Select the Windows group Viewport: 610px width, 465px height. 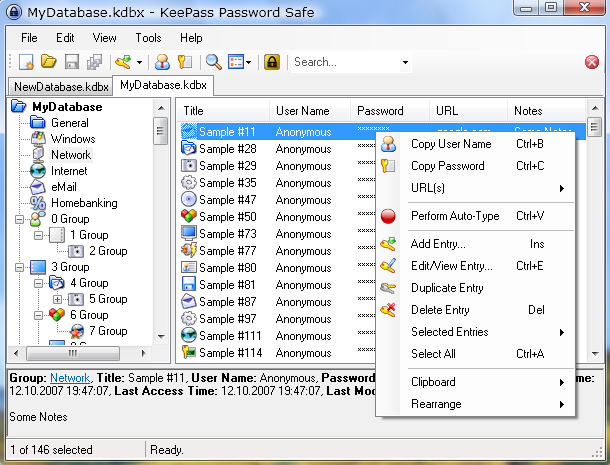(73, 139)
